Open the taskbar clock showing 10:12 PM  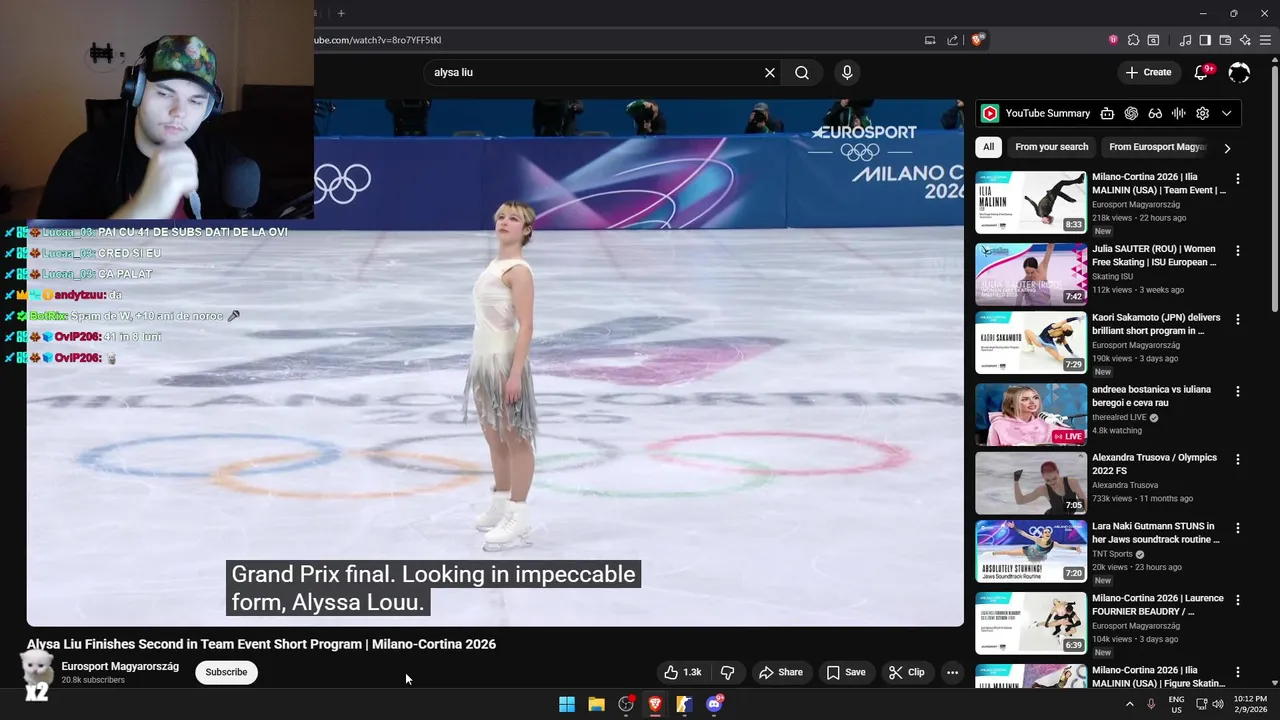1250,704
